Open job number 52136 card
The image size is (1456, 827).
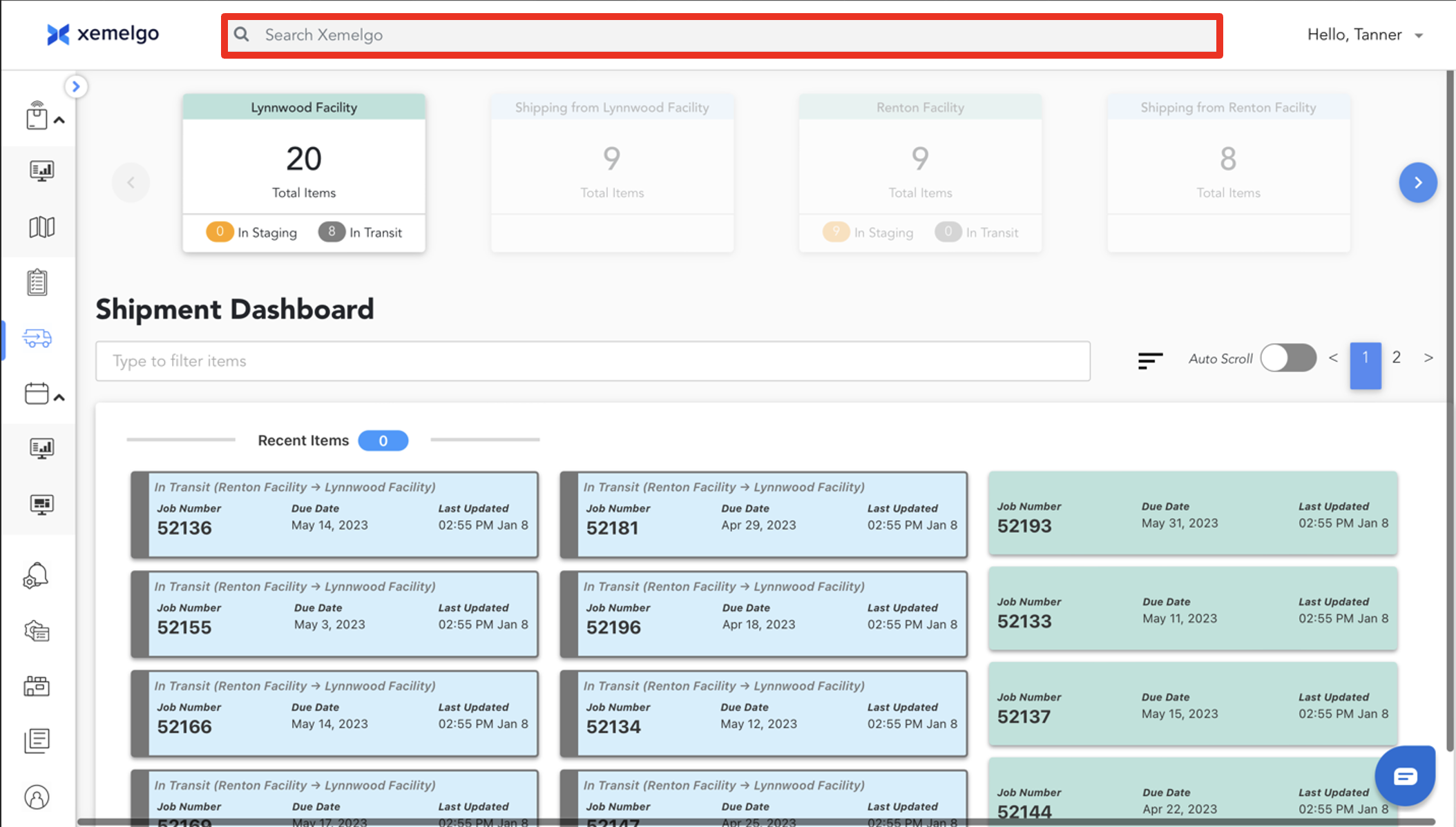[335, 515]
